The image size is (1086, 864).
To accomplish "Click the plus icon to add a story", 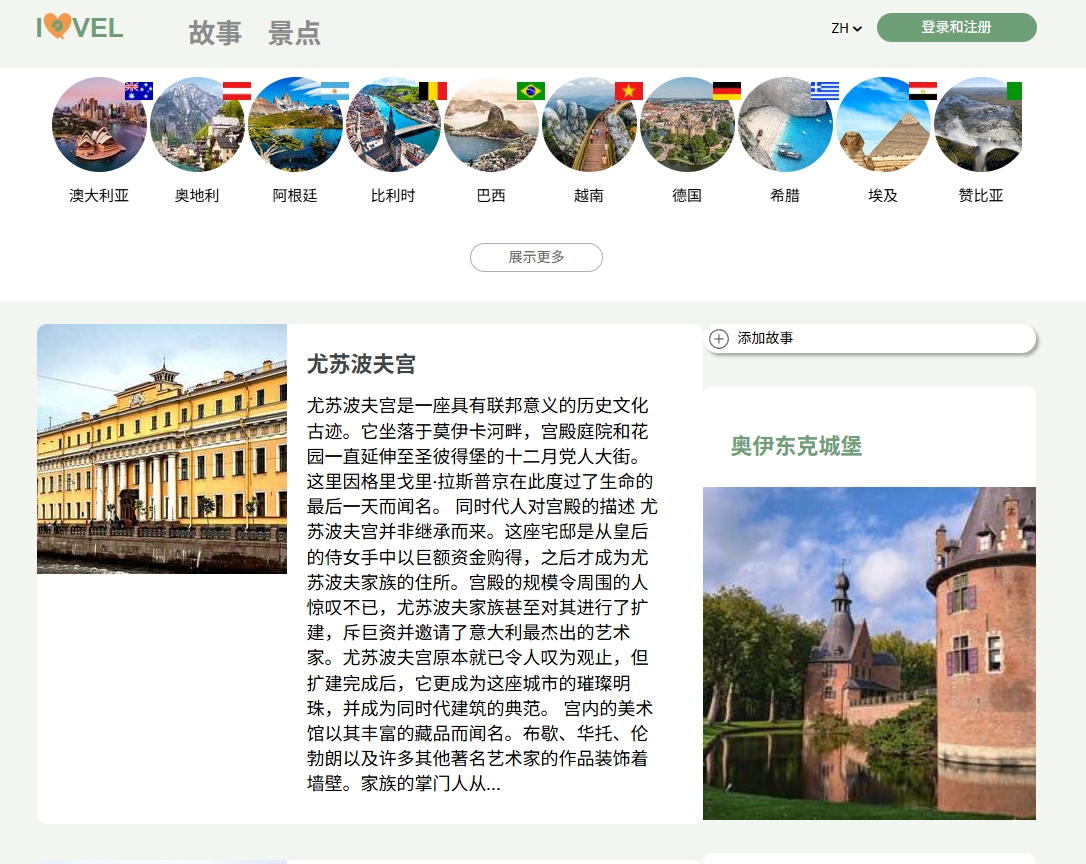I will click(x=719, y=339).
